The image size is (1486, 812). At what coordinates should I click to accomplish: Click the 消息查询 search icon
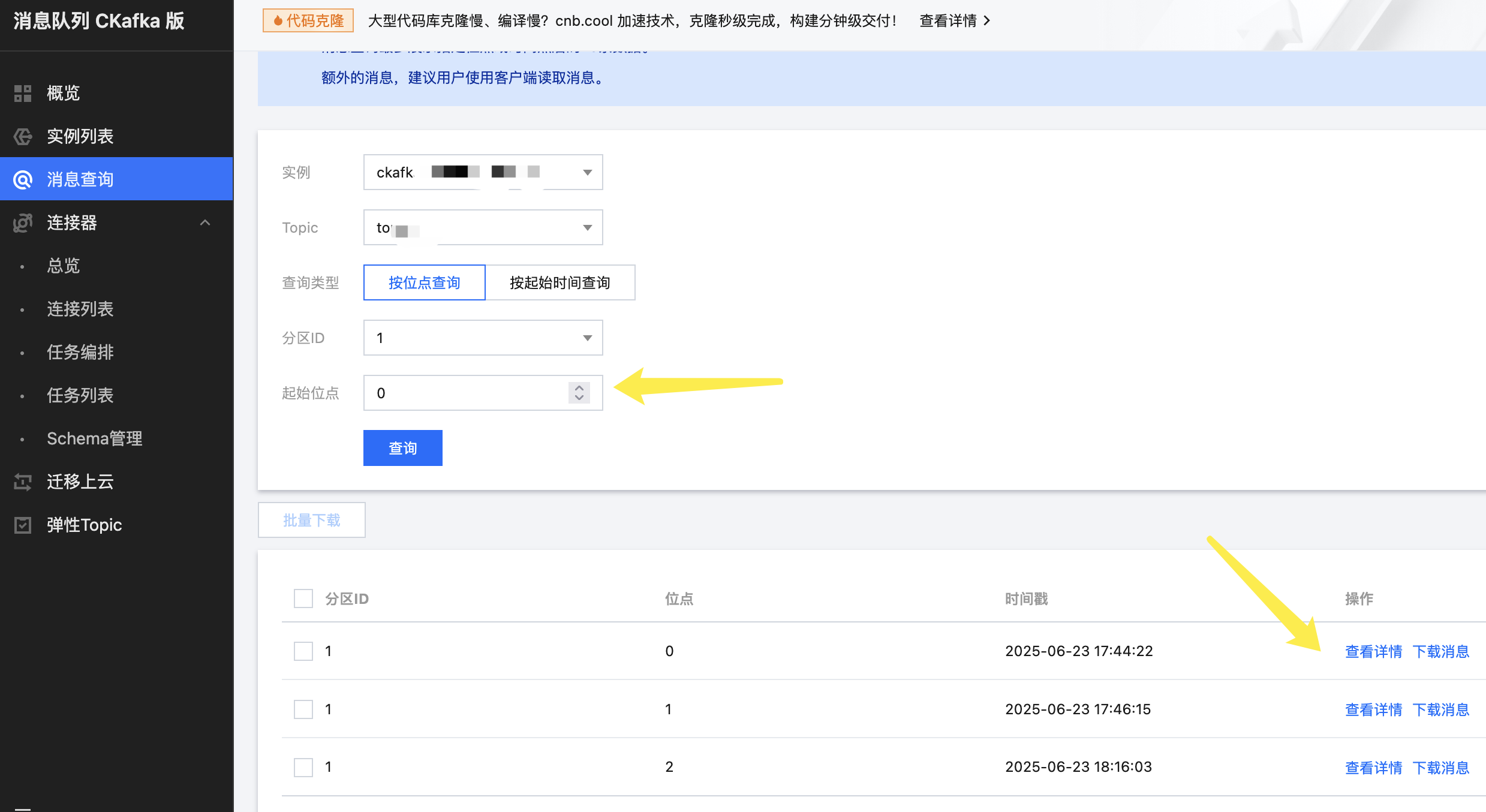[23, 179]
